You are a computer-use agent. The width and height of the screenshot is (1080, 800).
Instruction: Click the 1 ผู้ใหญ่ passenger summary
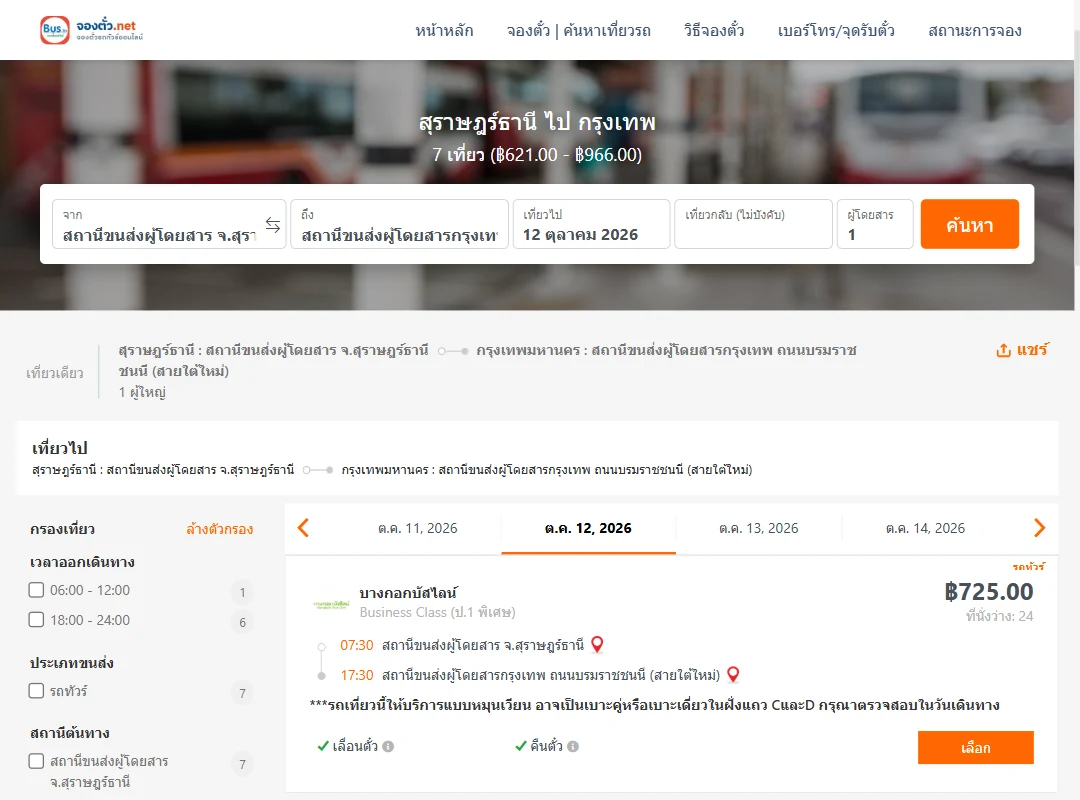click(x=143, y=392)
